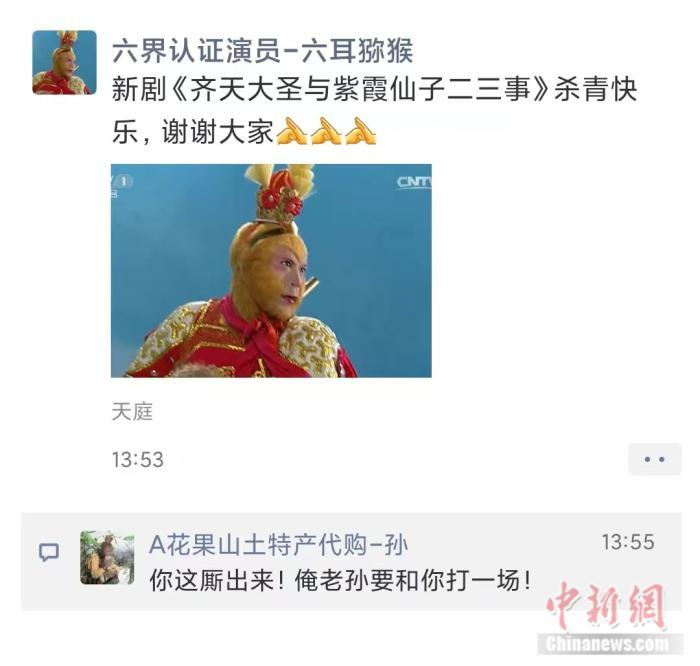Tap the last praying hands emoji
This screenshot has height=666, width=700.
point(361,132)
